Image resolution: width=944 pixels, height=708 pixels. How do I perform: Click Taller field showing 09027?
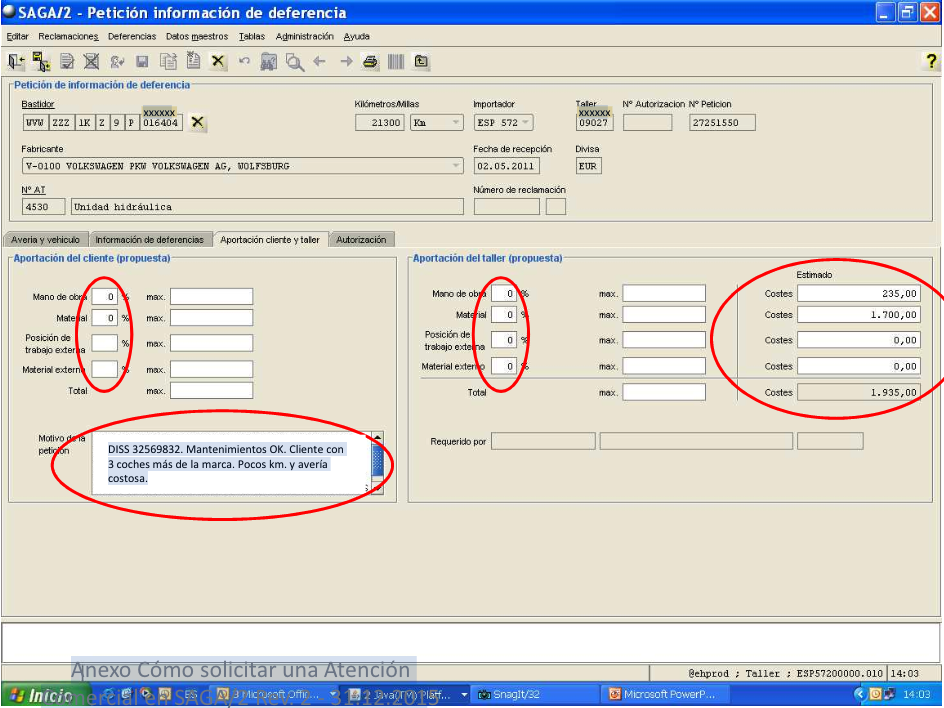[x=594, y=122]
